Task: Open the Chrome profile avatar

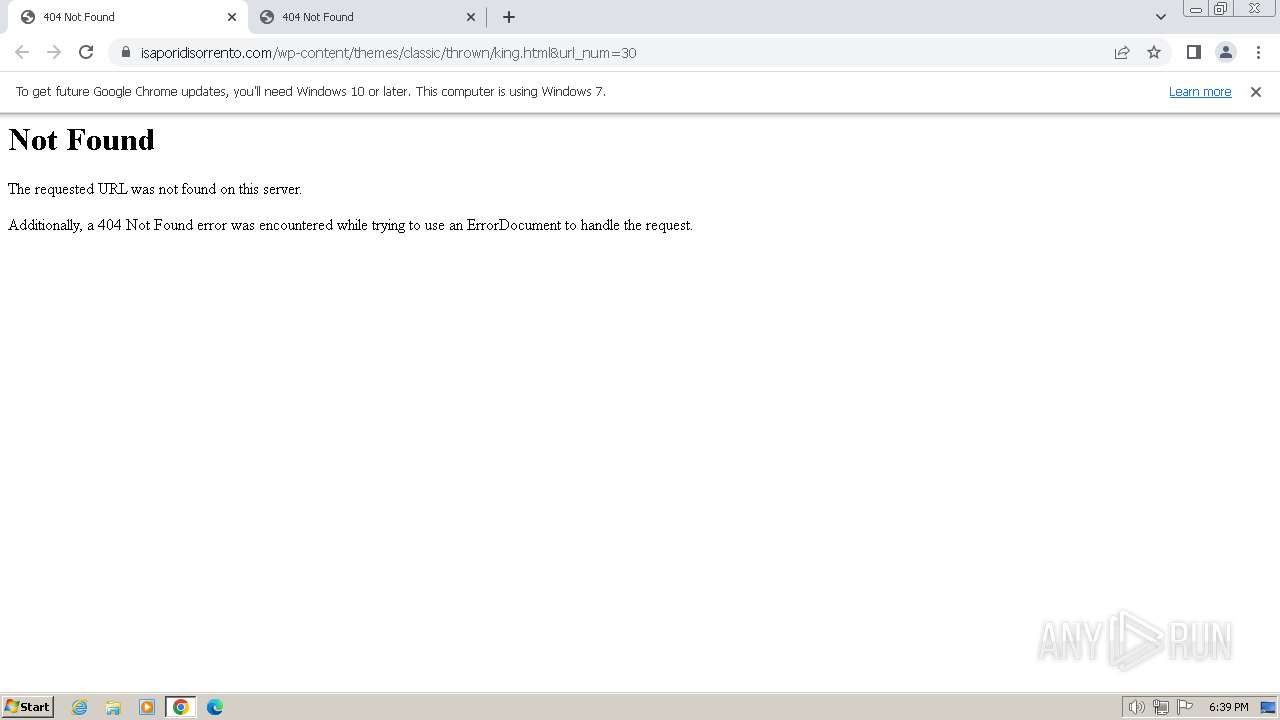Action: click(x=1225, y=52)
